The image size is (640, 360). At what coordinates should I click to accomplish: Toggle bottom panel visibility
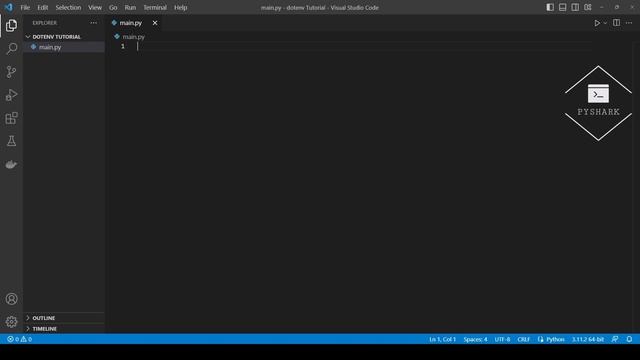[562, 7]
